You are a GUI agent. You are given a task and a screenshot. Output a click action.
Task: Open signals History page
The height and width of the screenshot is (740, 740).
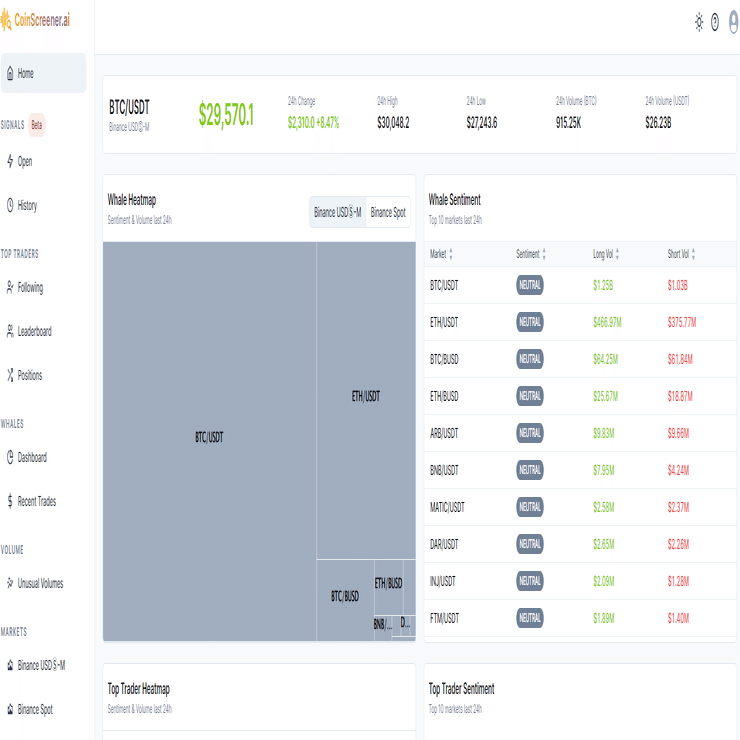click(27, 205)
